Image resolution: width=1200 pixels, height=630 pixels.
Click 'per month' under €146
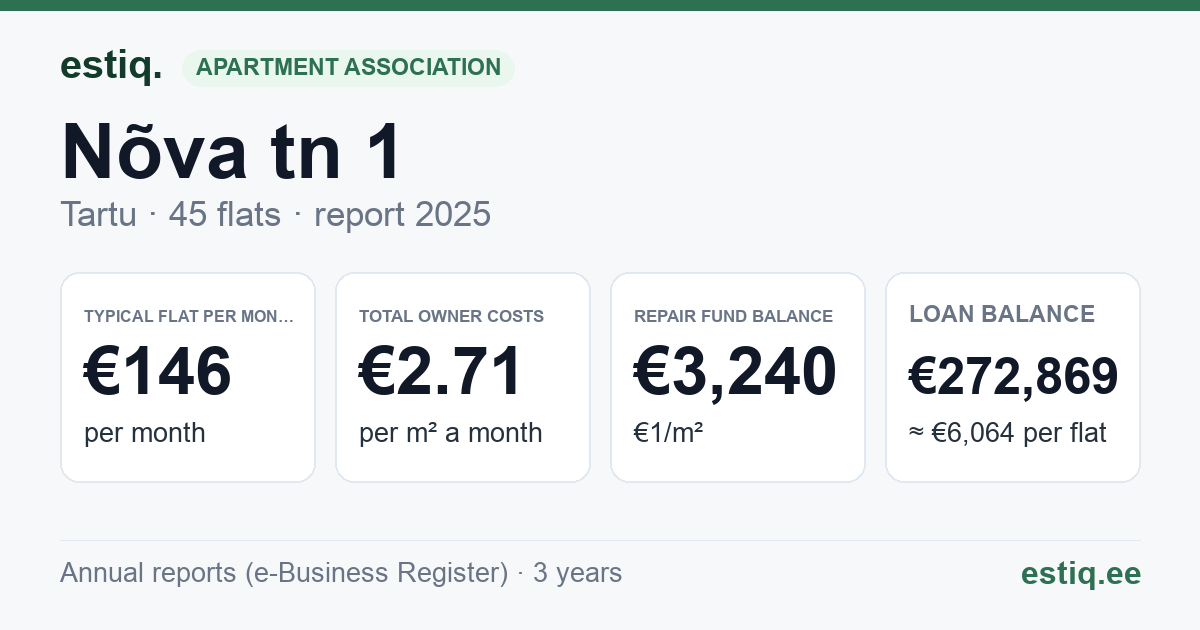point(145,433)
